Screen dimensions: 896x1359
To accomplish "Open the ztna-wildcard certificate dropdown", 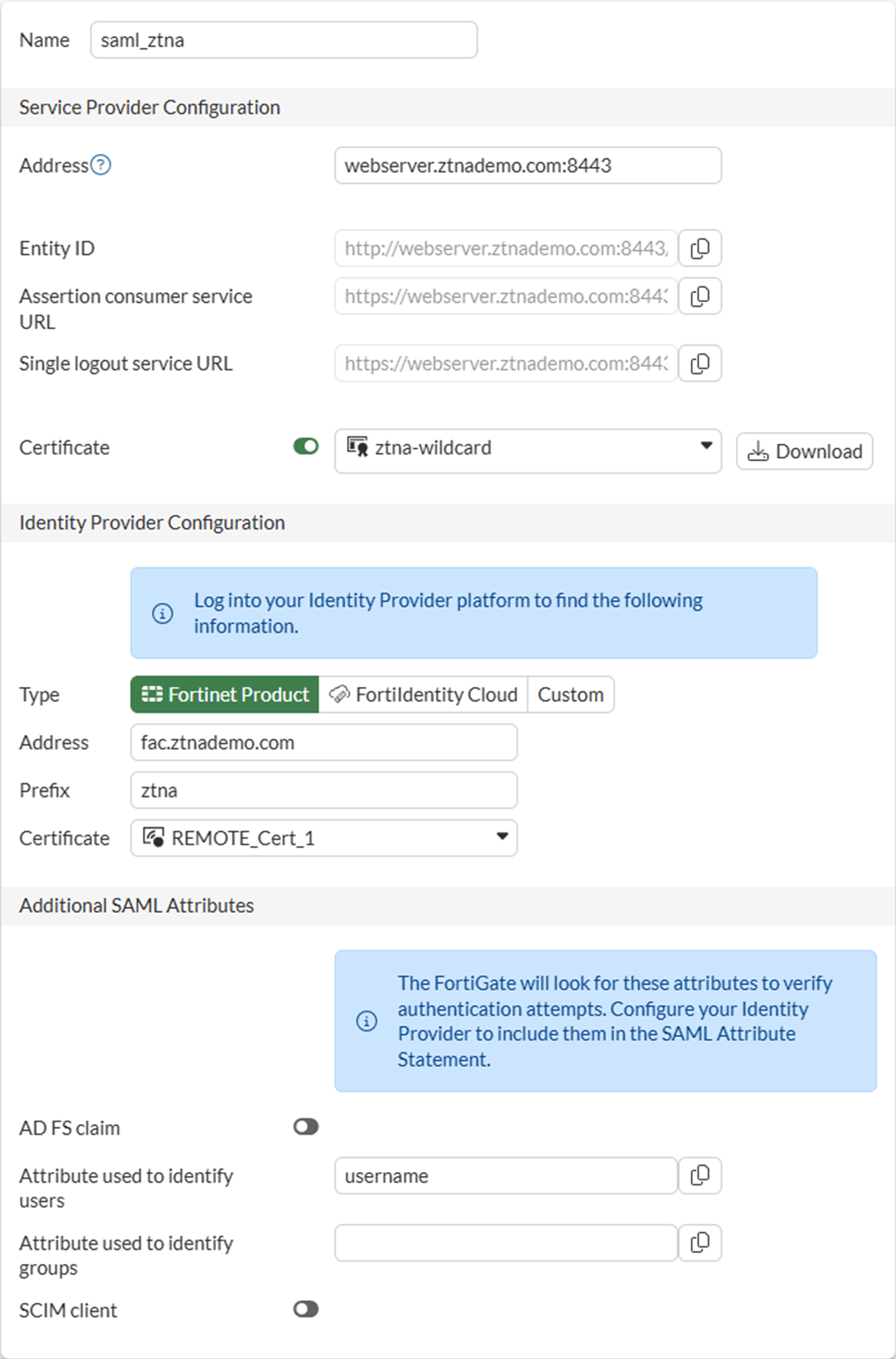I will coord(528,448).
